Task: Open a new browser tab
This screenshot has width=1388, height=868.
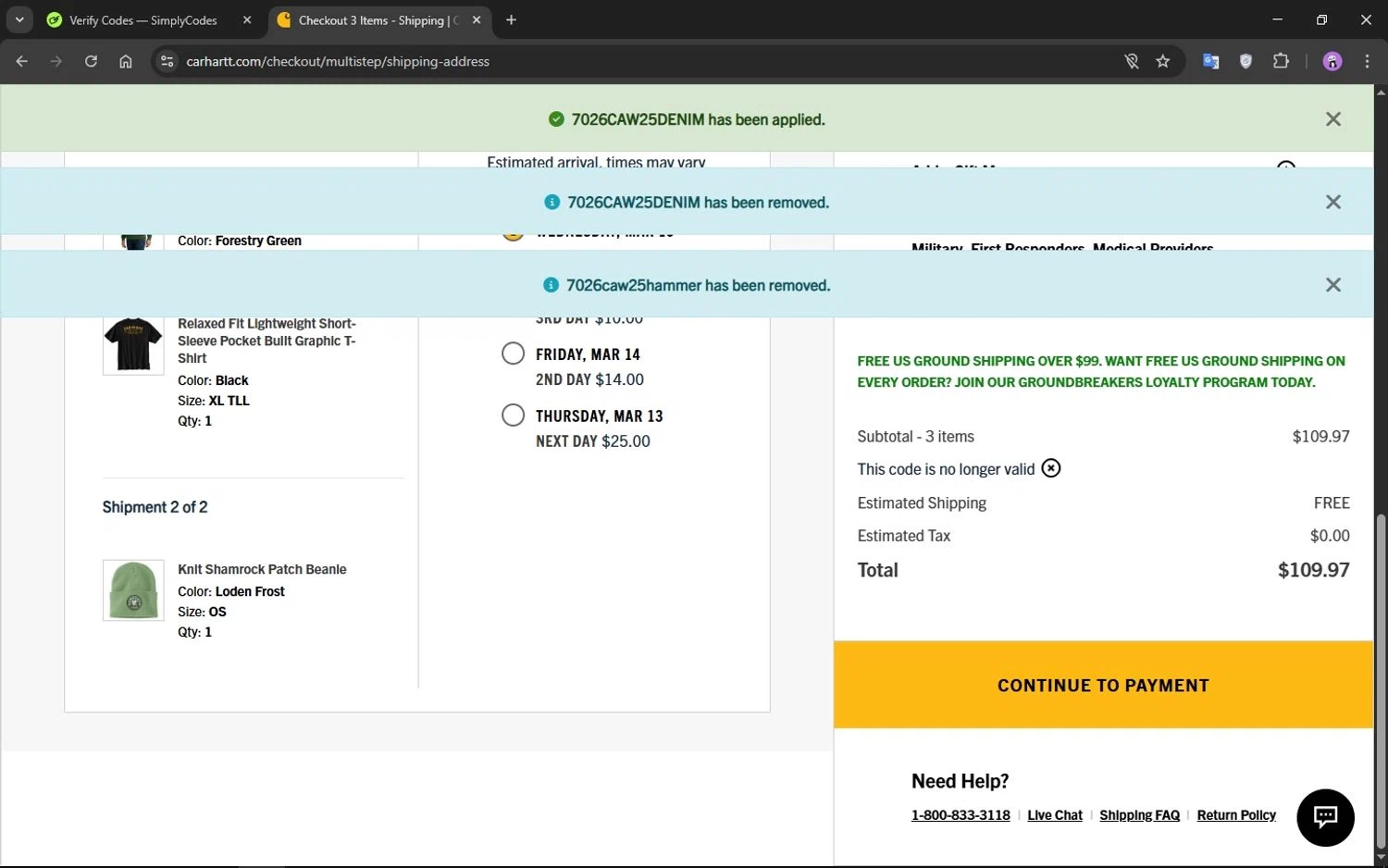Action: point(511,20)
